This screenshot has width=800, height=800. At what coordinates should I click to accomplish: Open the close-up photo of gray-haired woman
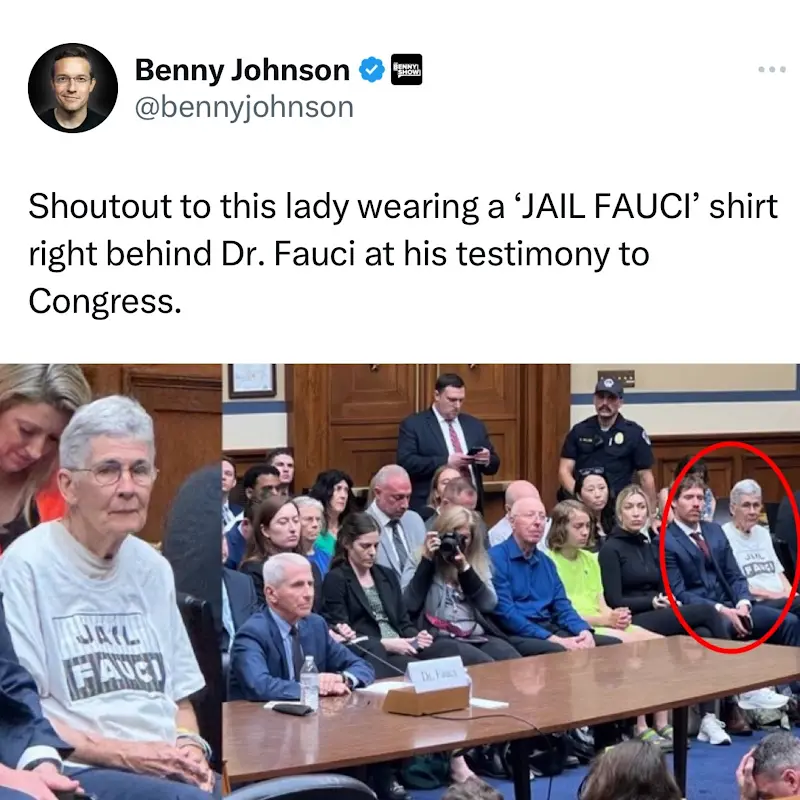click(x=111, y=582)
